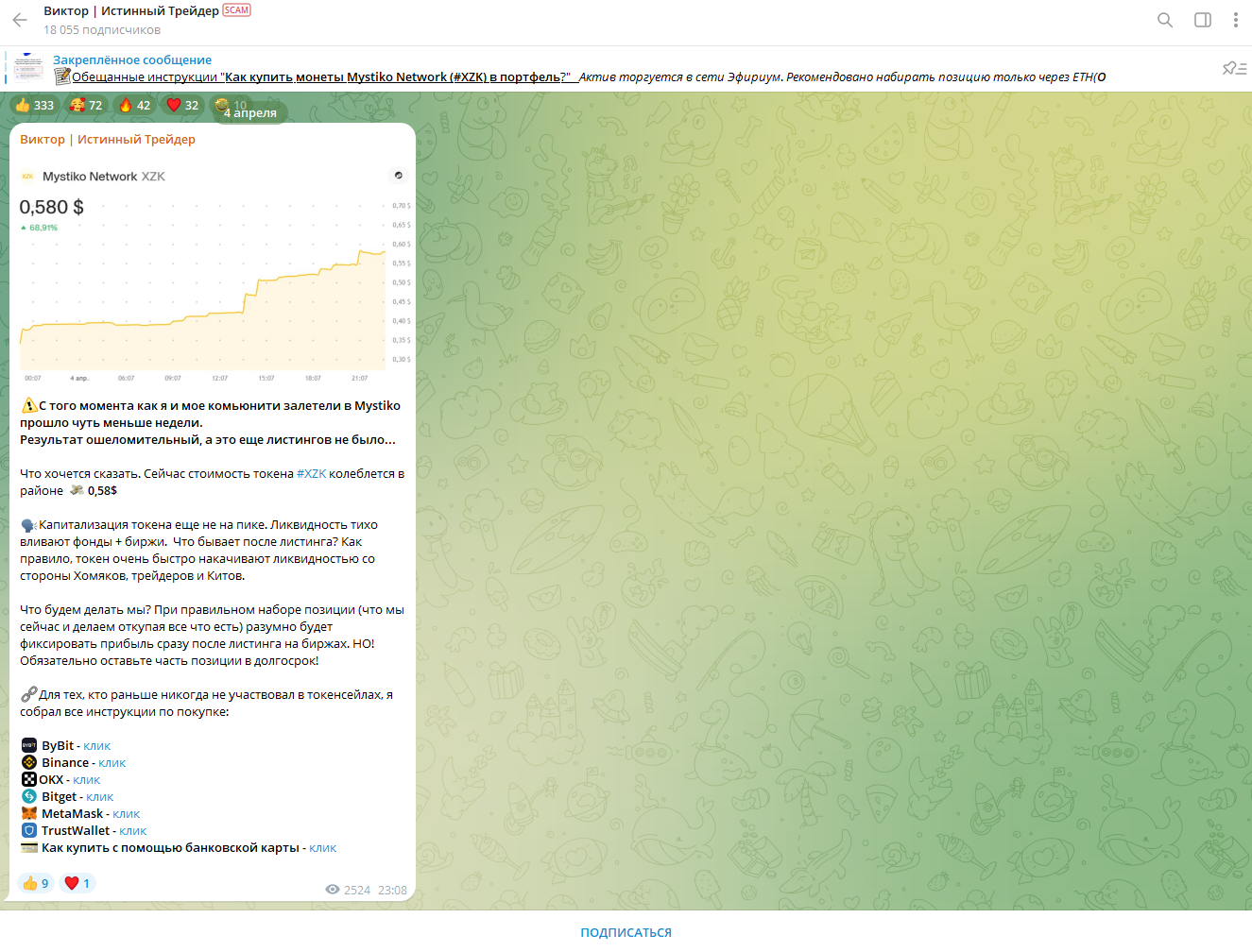Click the Mystiko Network XZK chart title

click(x=104, y=177)
